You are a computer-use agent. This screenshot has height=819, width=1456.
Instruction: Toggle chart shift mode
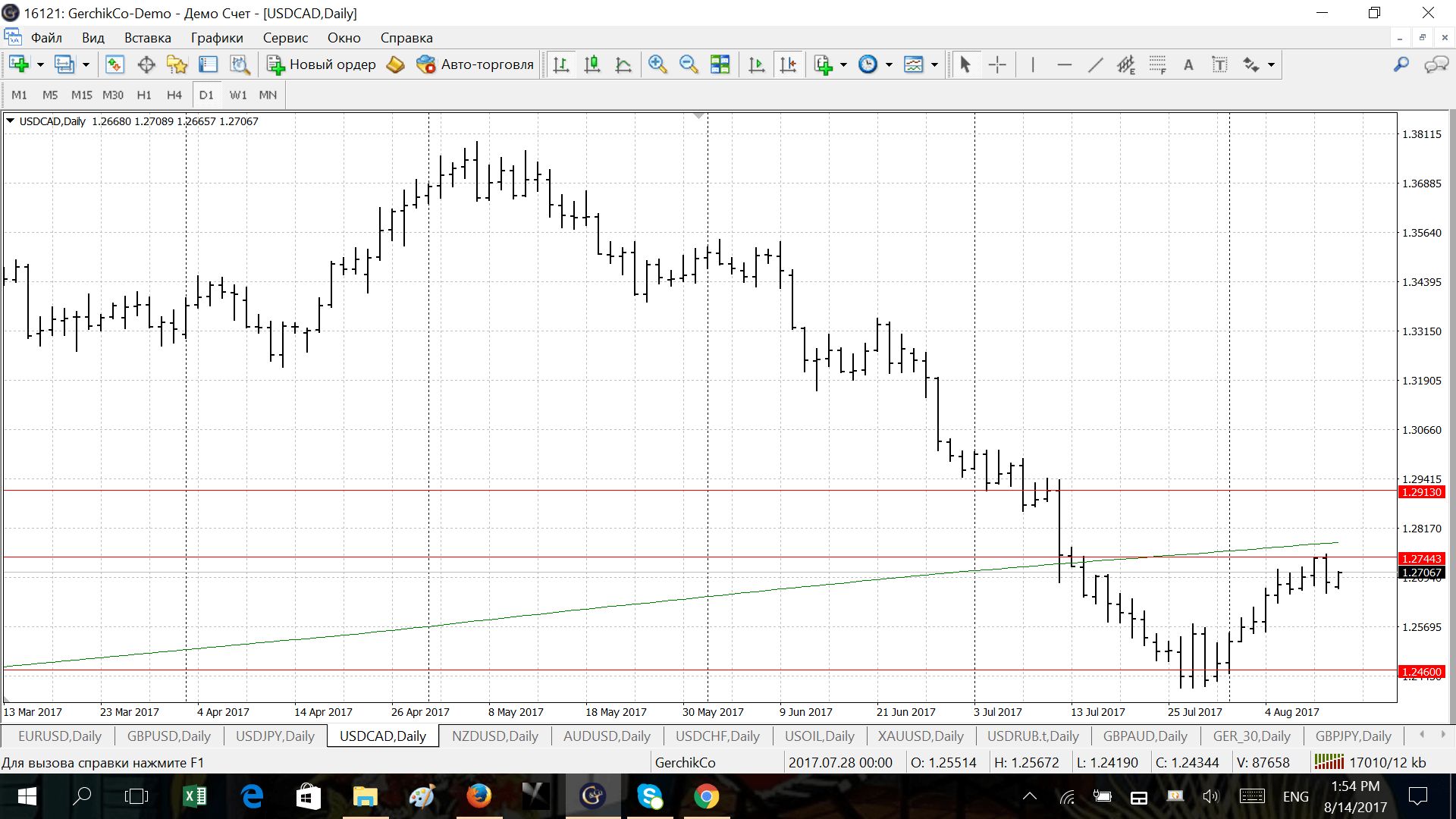coord(788,65)
